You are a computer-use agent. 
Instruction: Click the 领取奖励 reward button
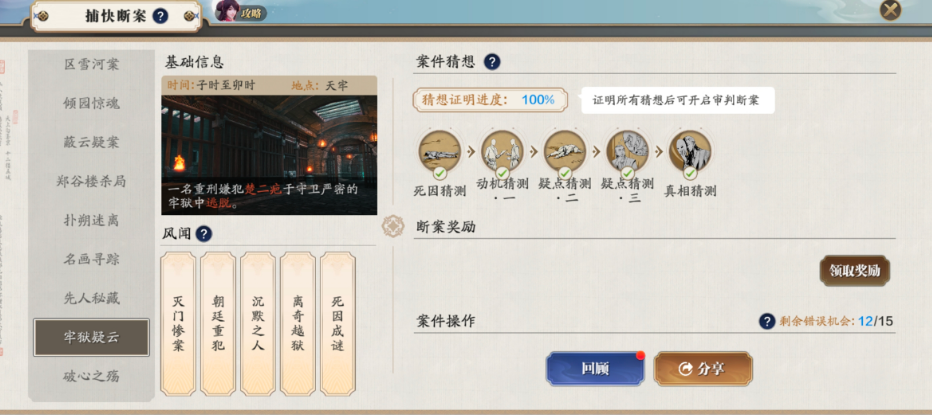click(x=855, y=271)
